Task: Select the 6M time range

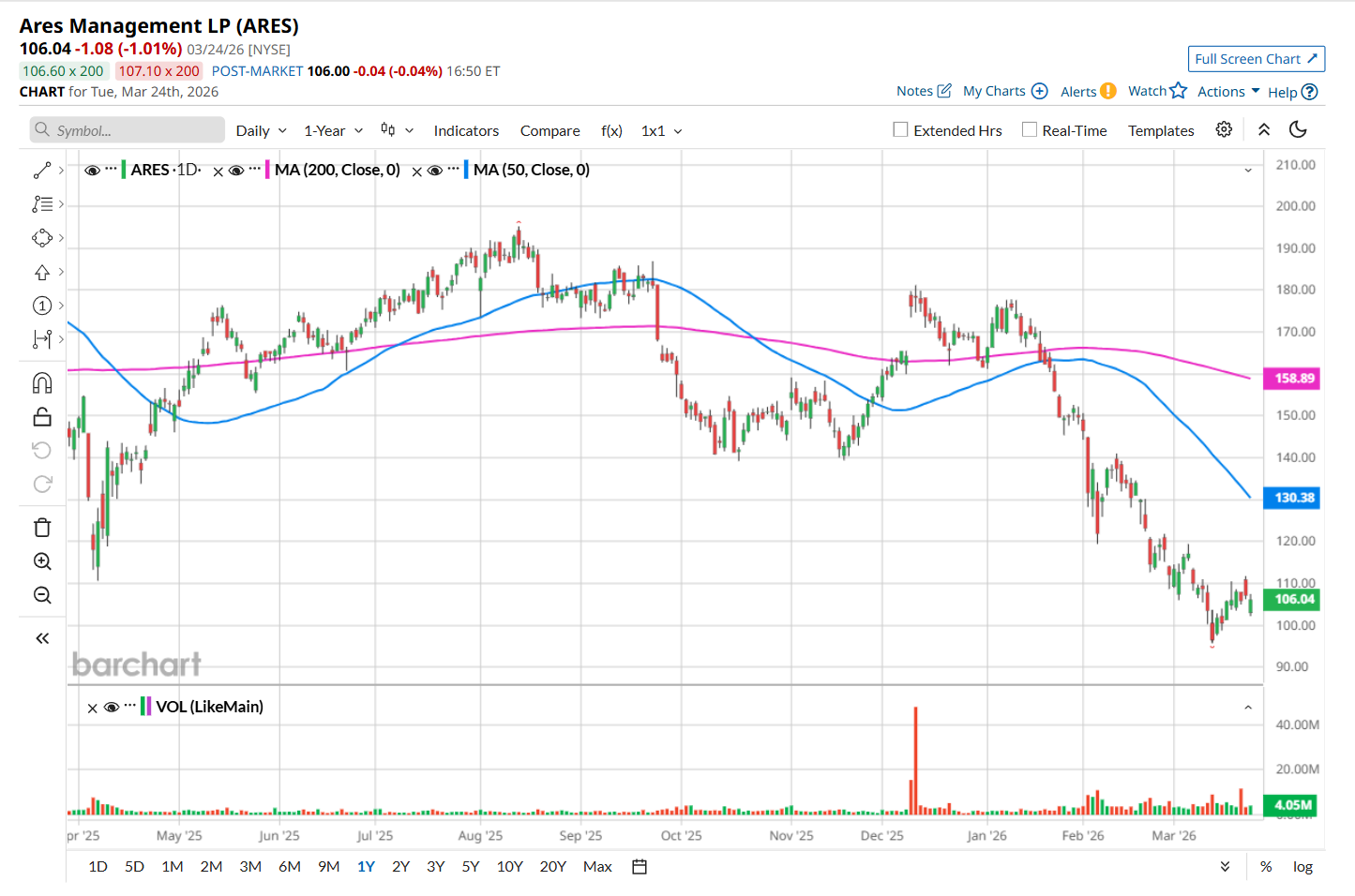Action: coord(290,867)
